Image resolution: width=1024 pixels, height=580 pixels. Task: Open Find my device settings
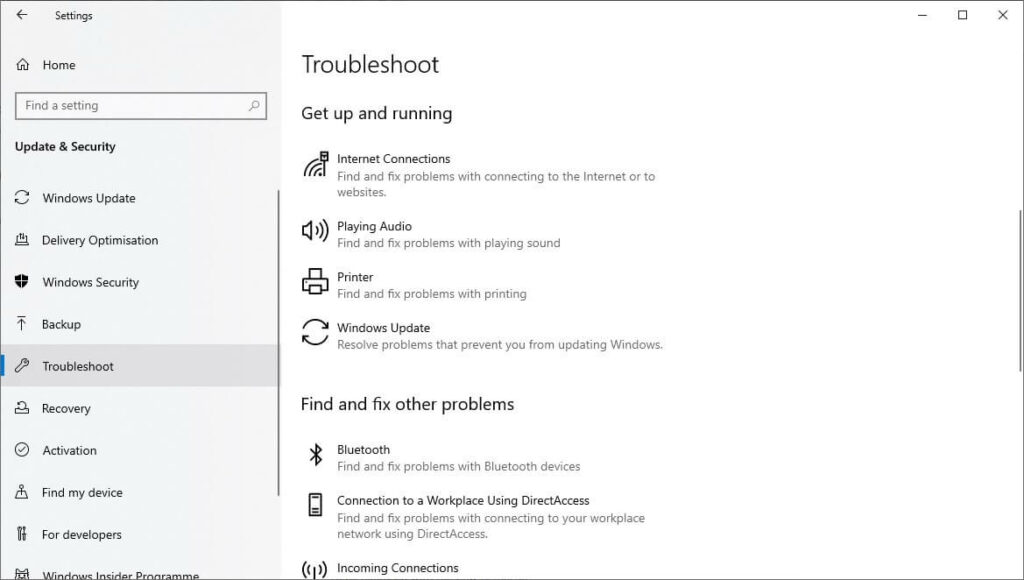coord(82,492)
